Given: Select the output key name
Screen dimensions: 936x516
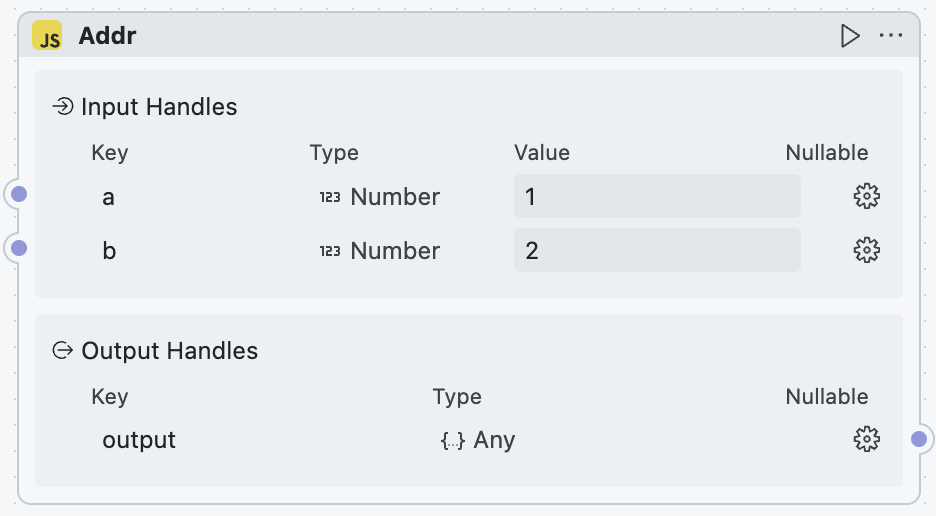Looking at the screenshot, I should 139,440.
